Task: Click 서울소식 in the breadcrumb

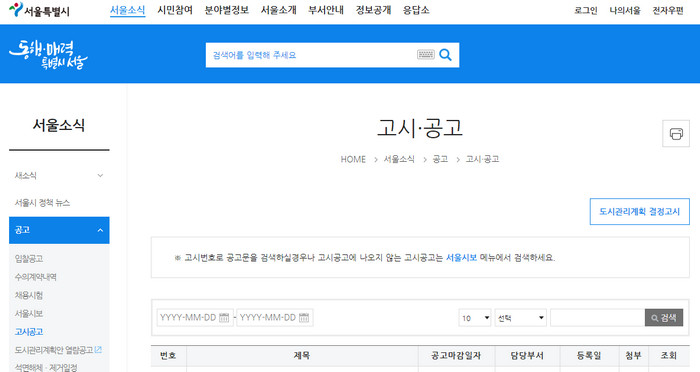Action: [x=399, y=159]
